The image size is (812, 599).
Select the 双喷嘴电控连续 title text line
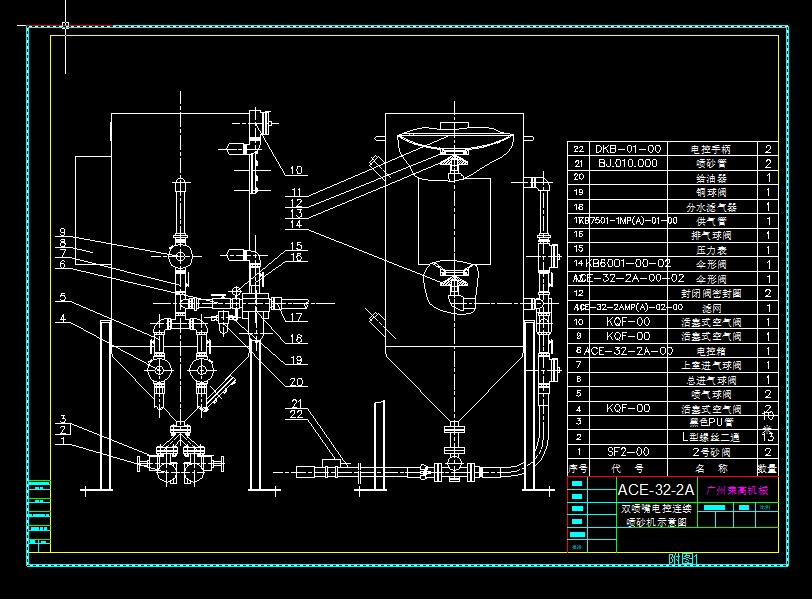click(x=657, y=509)
